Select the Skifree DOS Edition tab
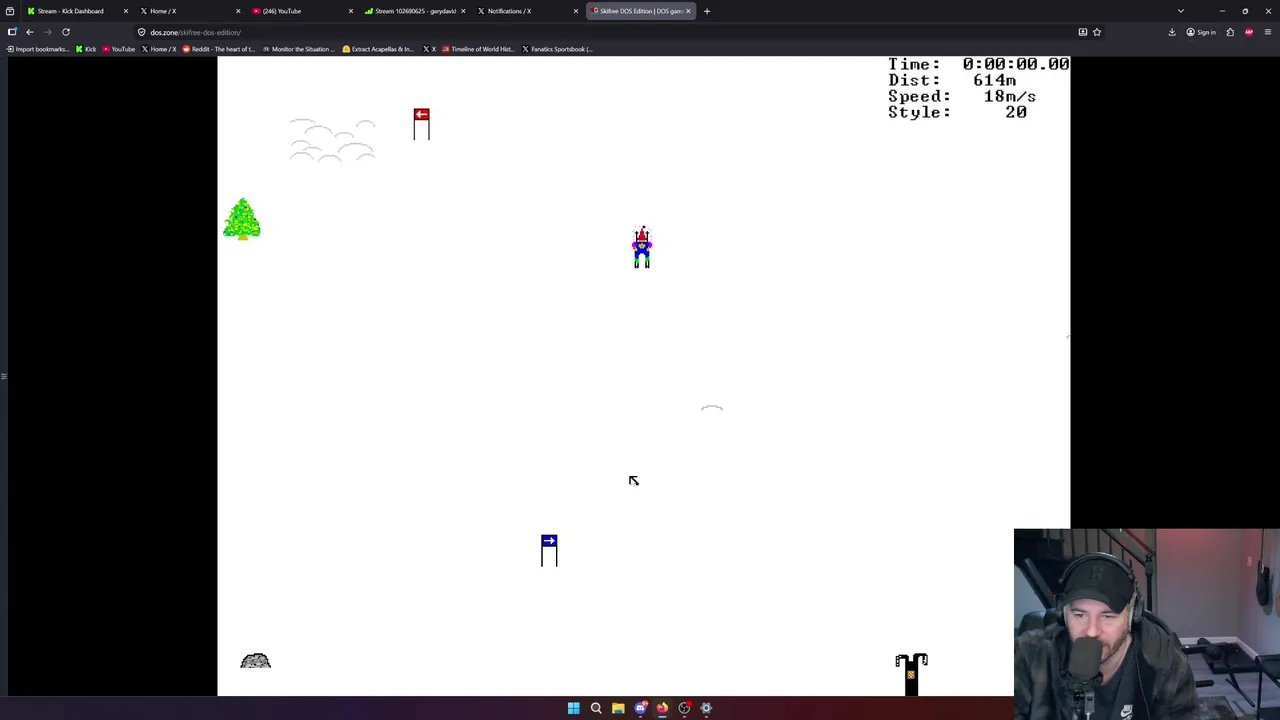This screenshot has width=1280, height=720. (641, 11)
